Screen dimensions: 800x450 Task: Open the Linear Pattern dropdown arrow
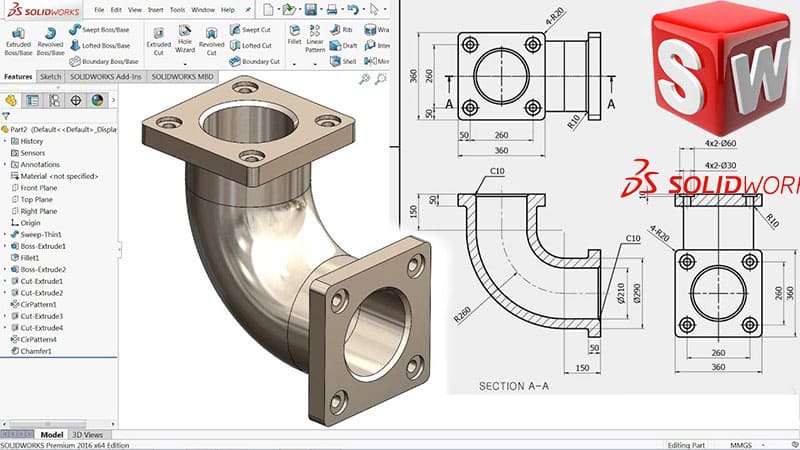pos(315,64)
